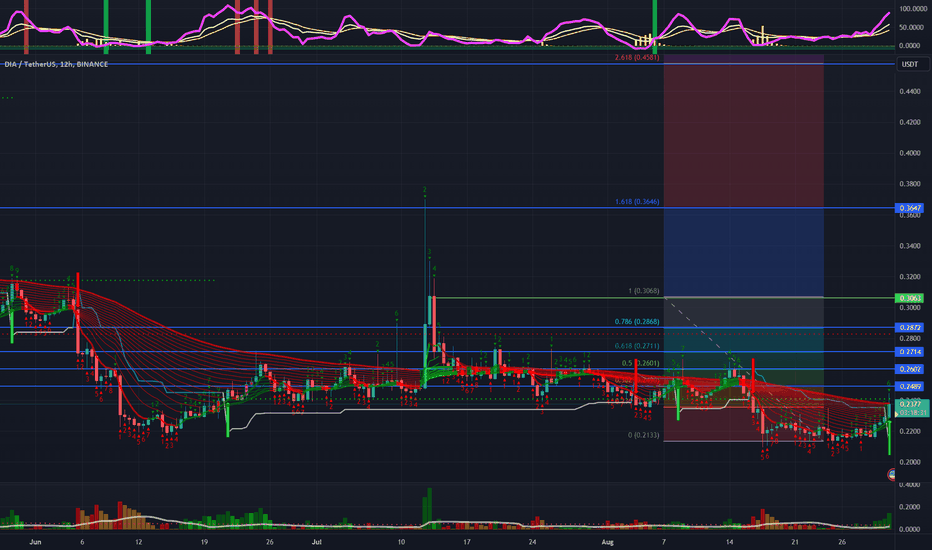Viewport: 932px width, 550px height.
Task: Click the Jul label on time axis
Action: 317,542
